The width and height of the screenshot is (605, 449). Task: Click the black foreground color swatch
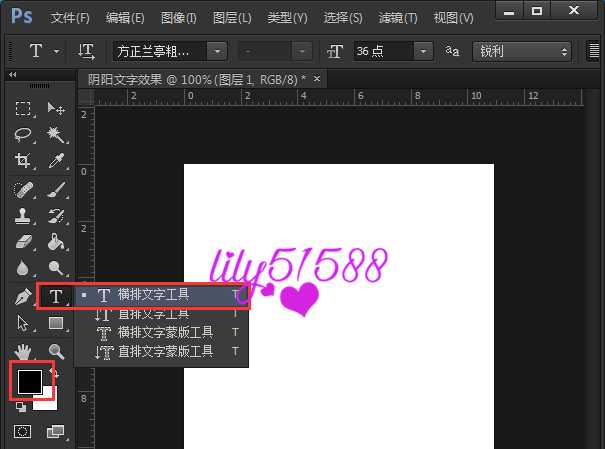pos(29,381)
